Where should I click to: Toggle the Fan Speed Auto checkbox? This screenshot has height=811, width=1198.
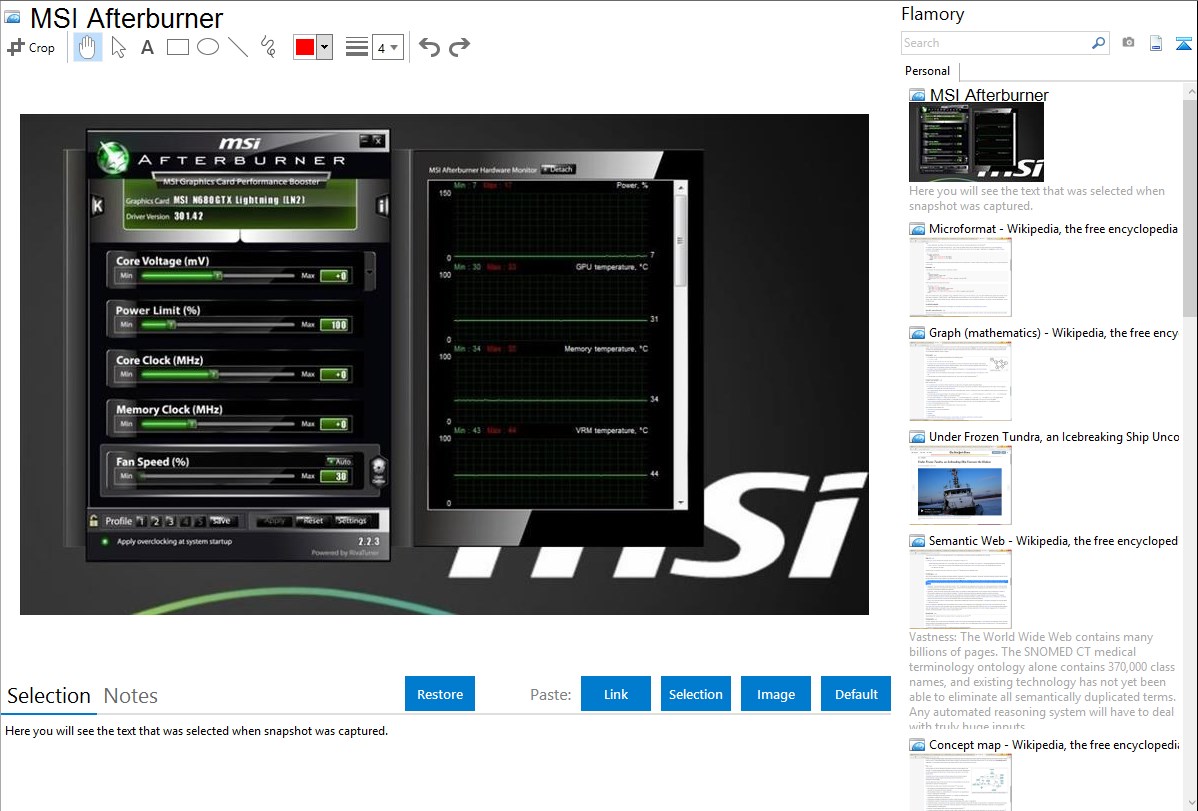339,462
